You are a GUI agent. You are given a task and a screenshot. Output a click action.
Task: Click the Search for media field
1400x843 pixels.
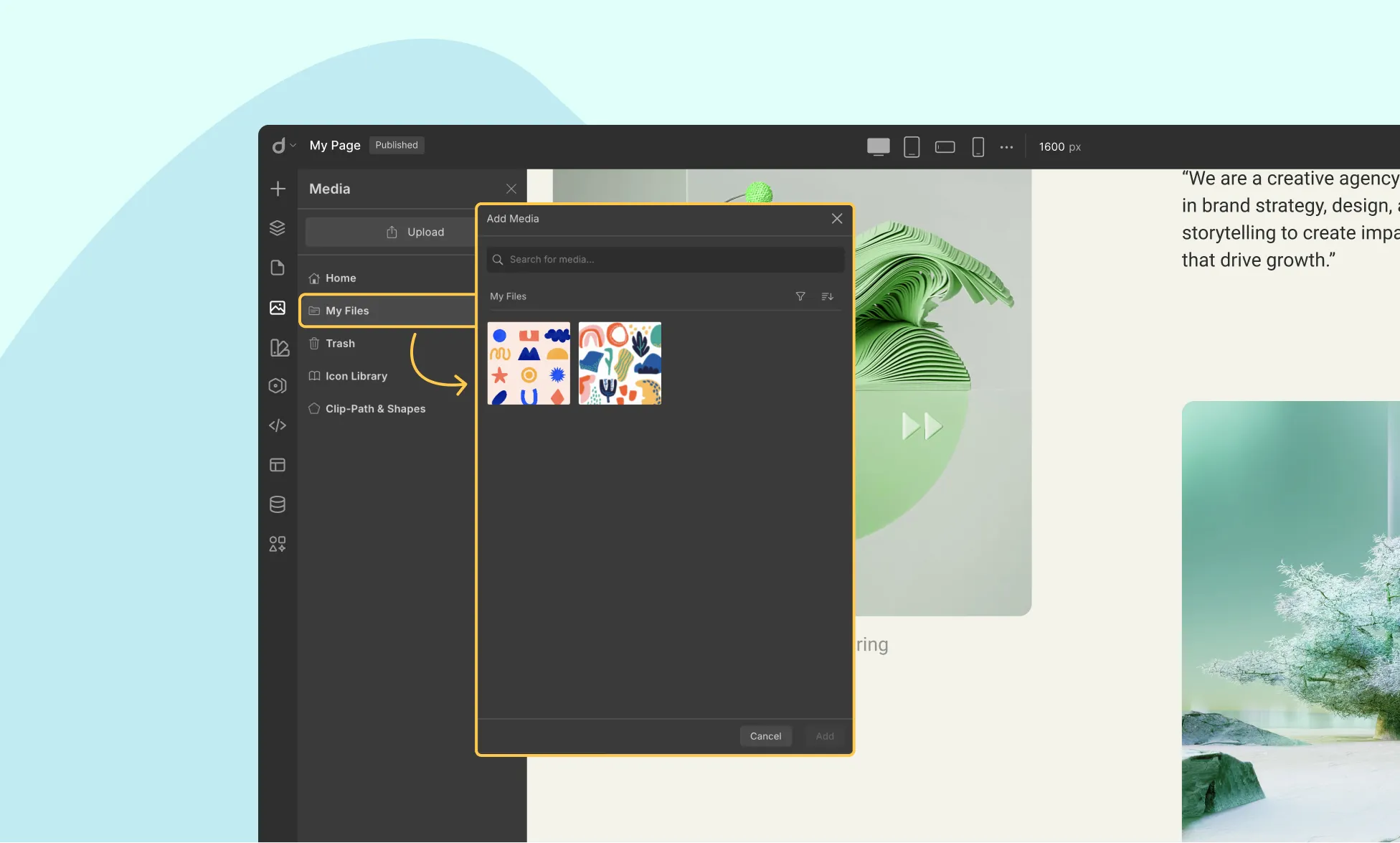coord(666,260)
